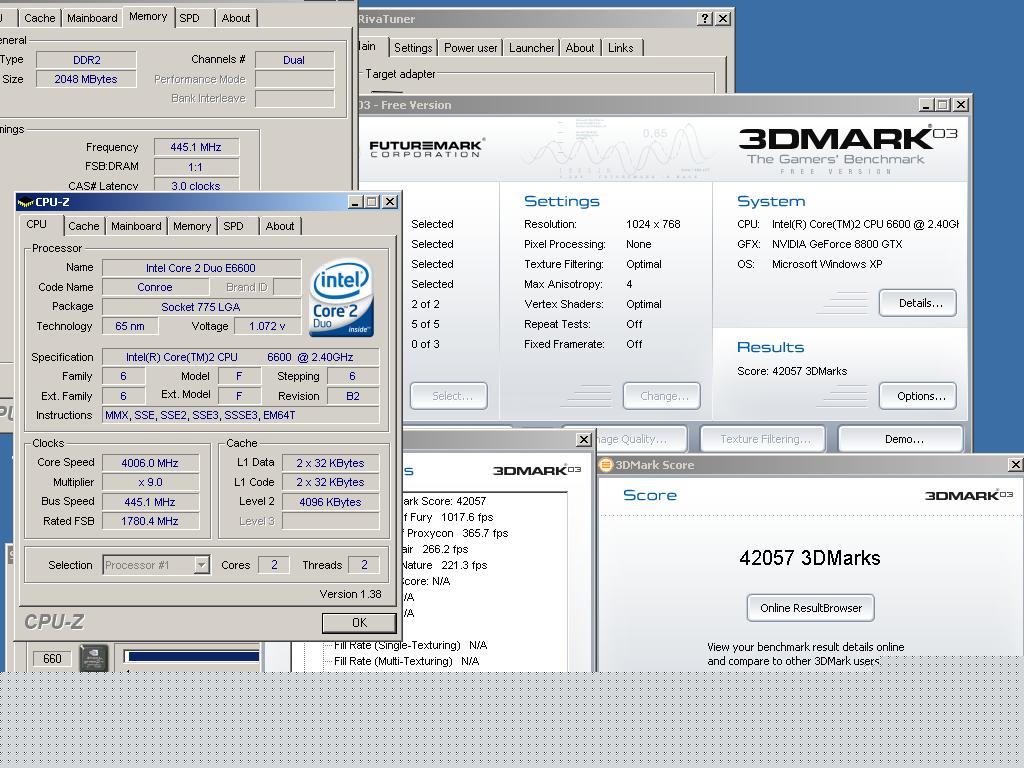The height and width of the screenshot is (768, 1024).
Task: Click the 660 value field
Action: (x=52, y=658)
